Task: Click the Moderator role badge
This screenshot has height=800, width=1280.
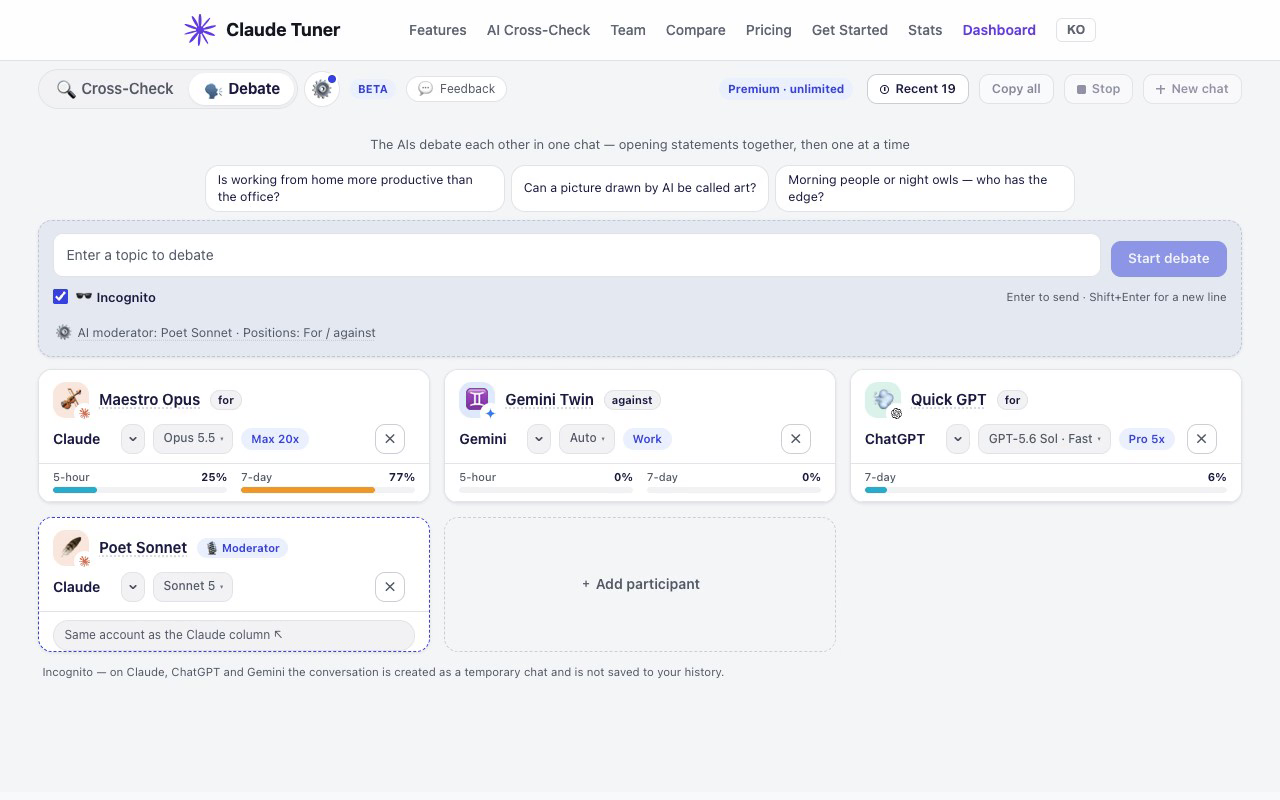Action: pyautogui.click(x=242, y=548)
